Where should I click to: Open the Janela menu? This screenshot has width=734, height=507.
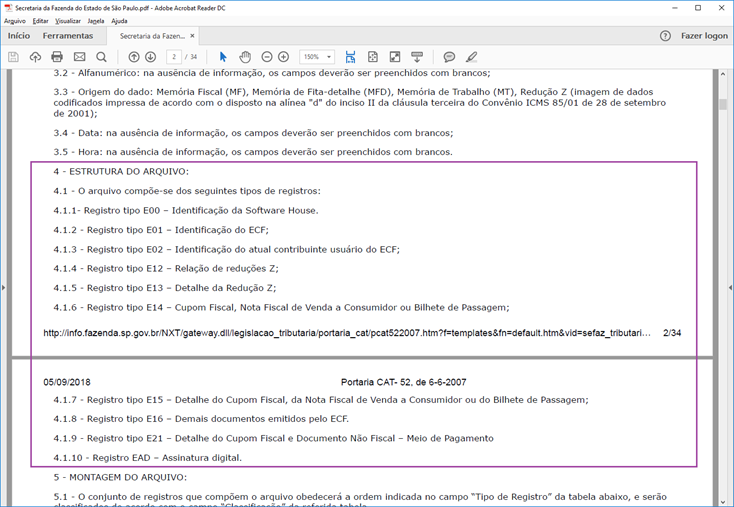click(96, 21)
